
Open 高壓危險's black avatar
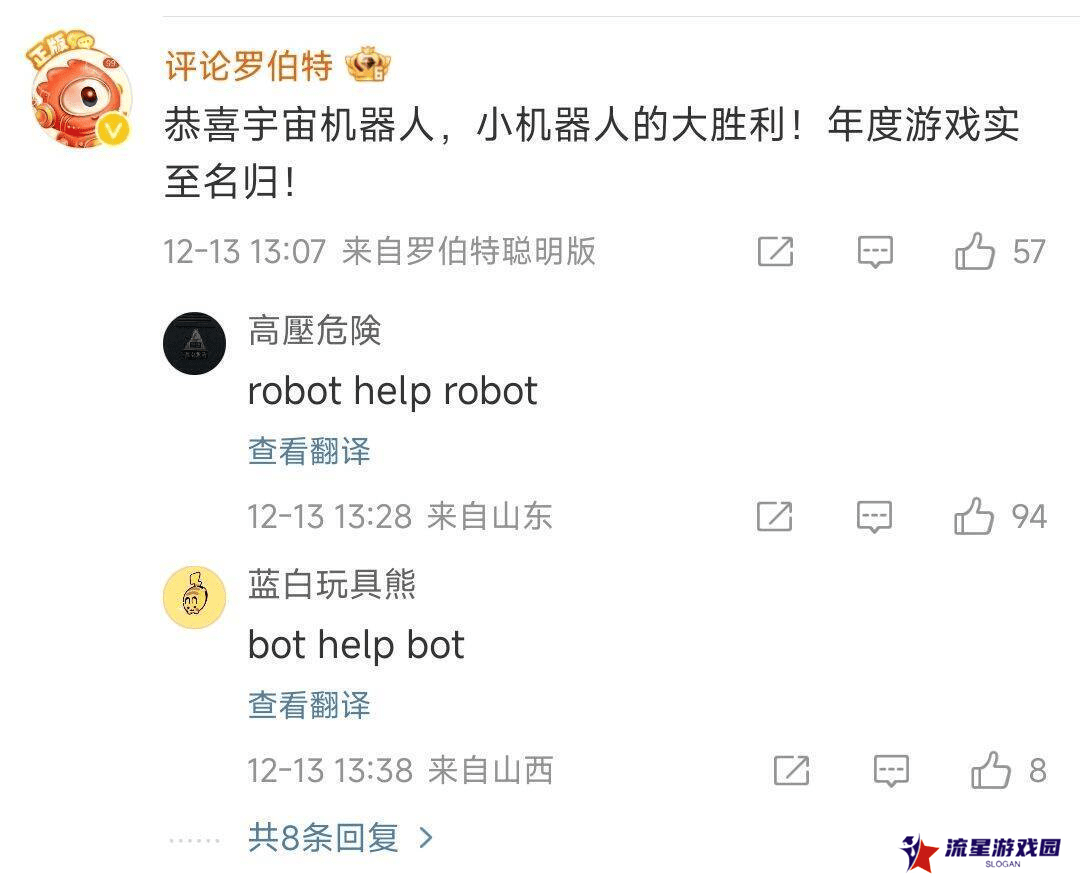tap(194, 343)
